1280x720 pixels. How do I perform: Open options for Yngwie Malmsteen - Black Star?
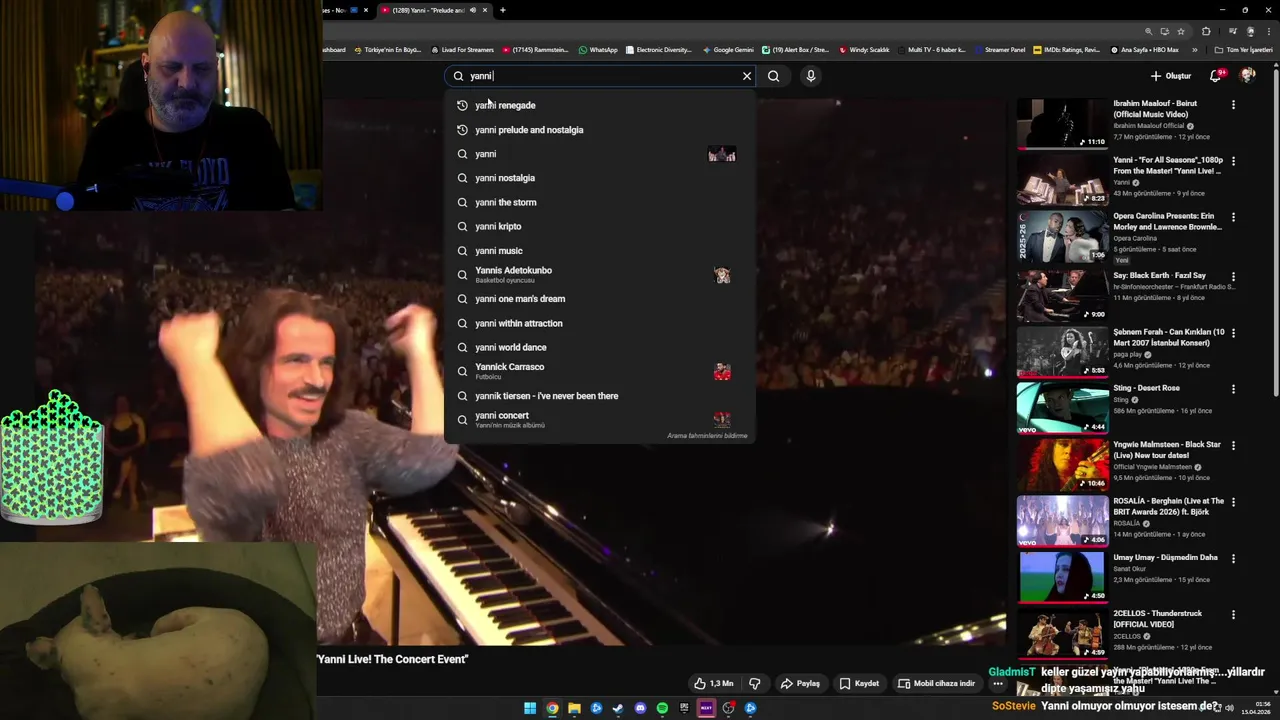click(1233, 445)
